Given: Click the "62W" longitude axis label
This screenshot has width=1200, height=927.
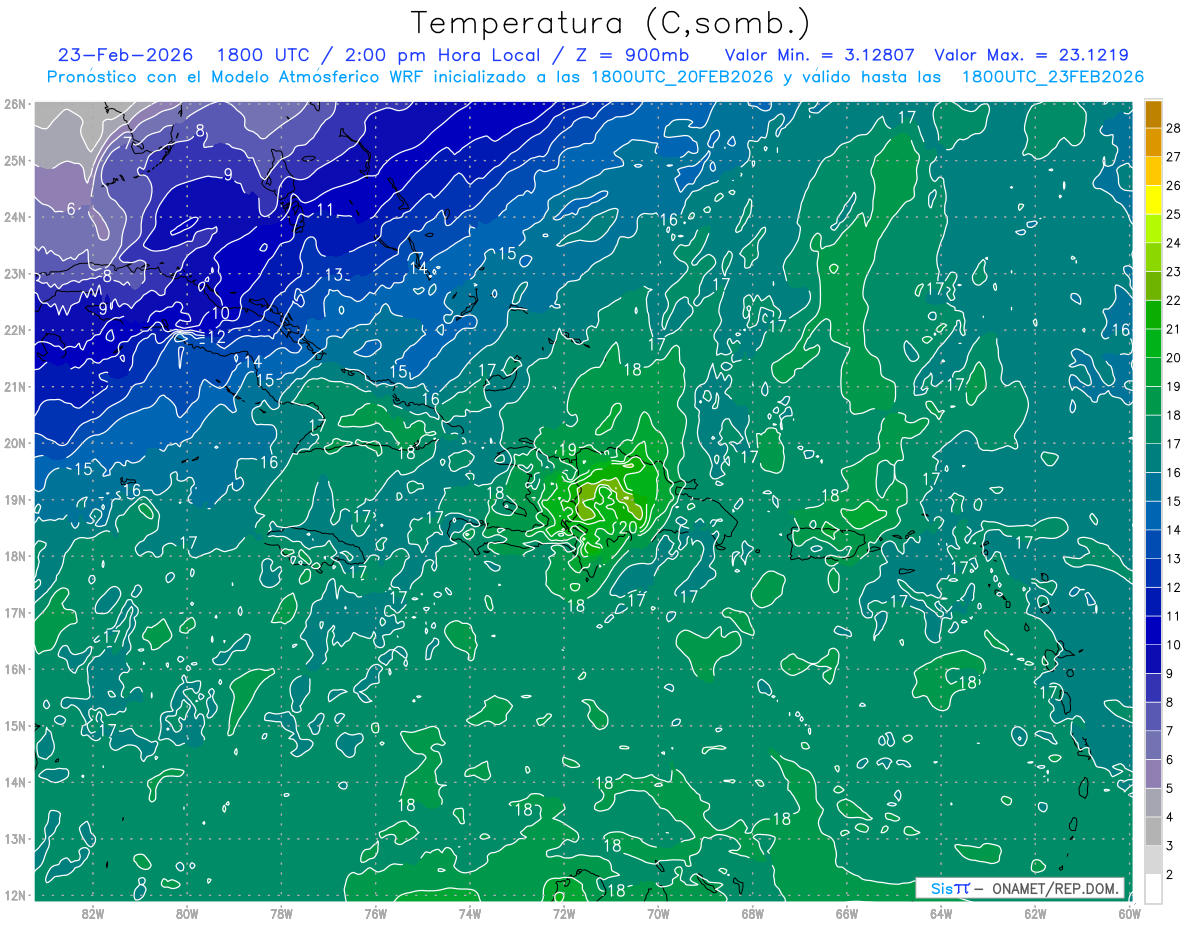Looking at the screenshot, I should (x=1035, y=913).
